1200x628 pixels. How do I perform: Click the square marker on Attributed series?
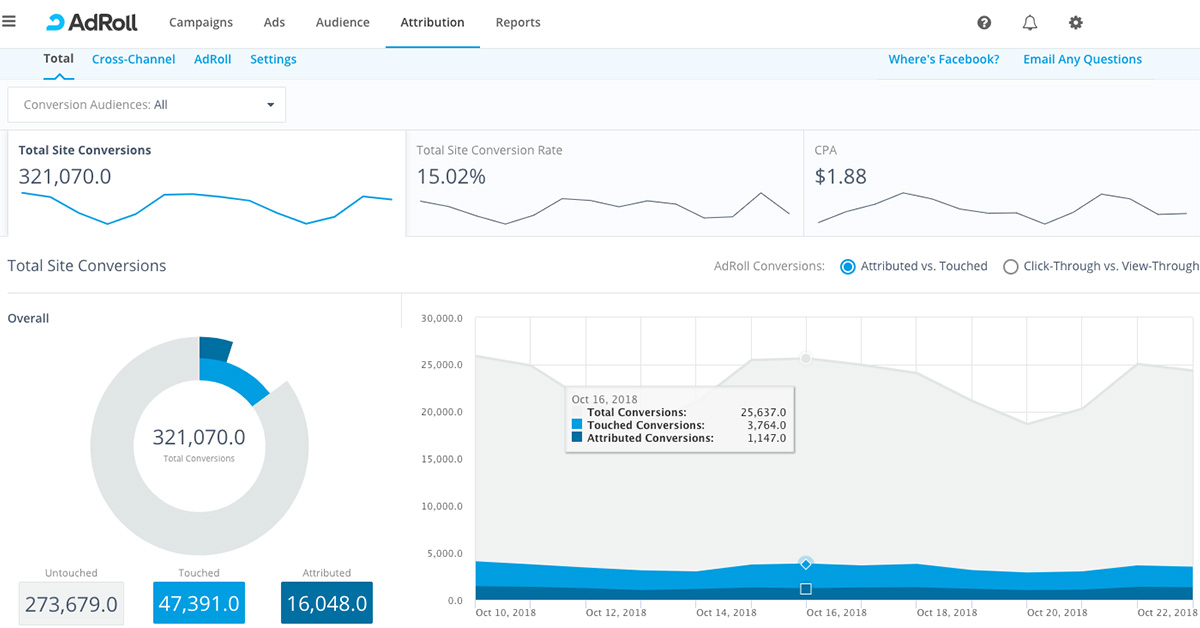(x=806, y=589)
